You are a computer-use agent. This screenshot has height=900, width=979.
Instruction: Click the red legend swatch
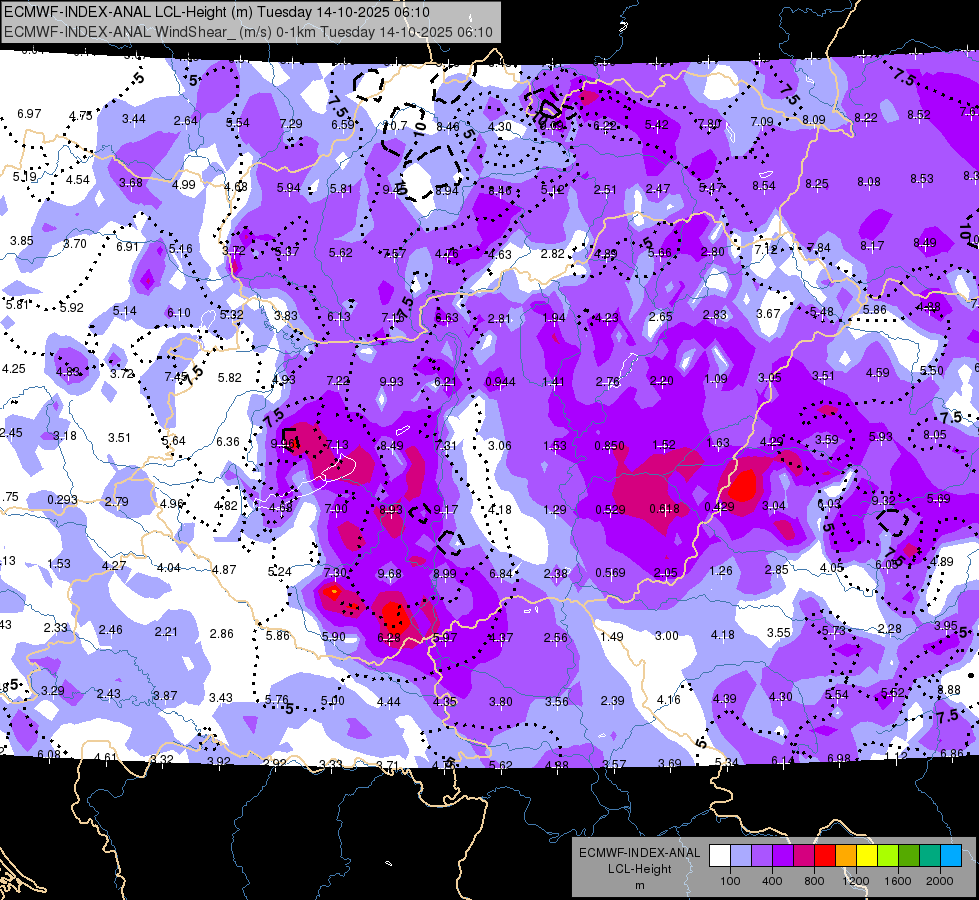(825, 855)
